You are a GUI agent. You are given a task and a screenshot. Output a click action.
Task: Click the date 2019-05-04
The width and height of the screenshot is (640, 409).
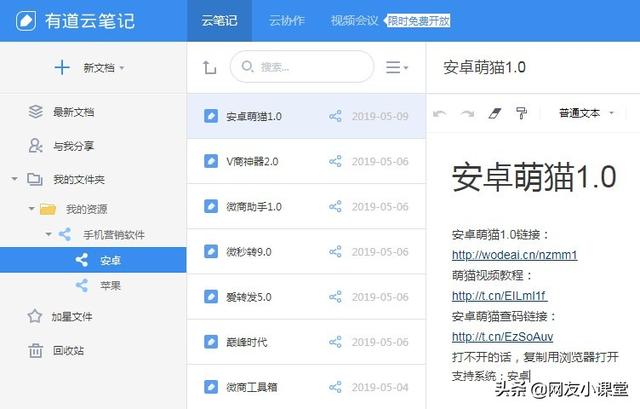point(380,387)
